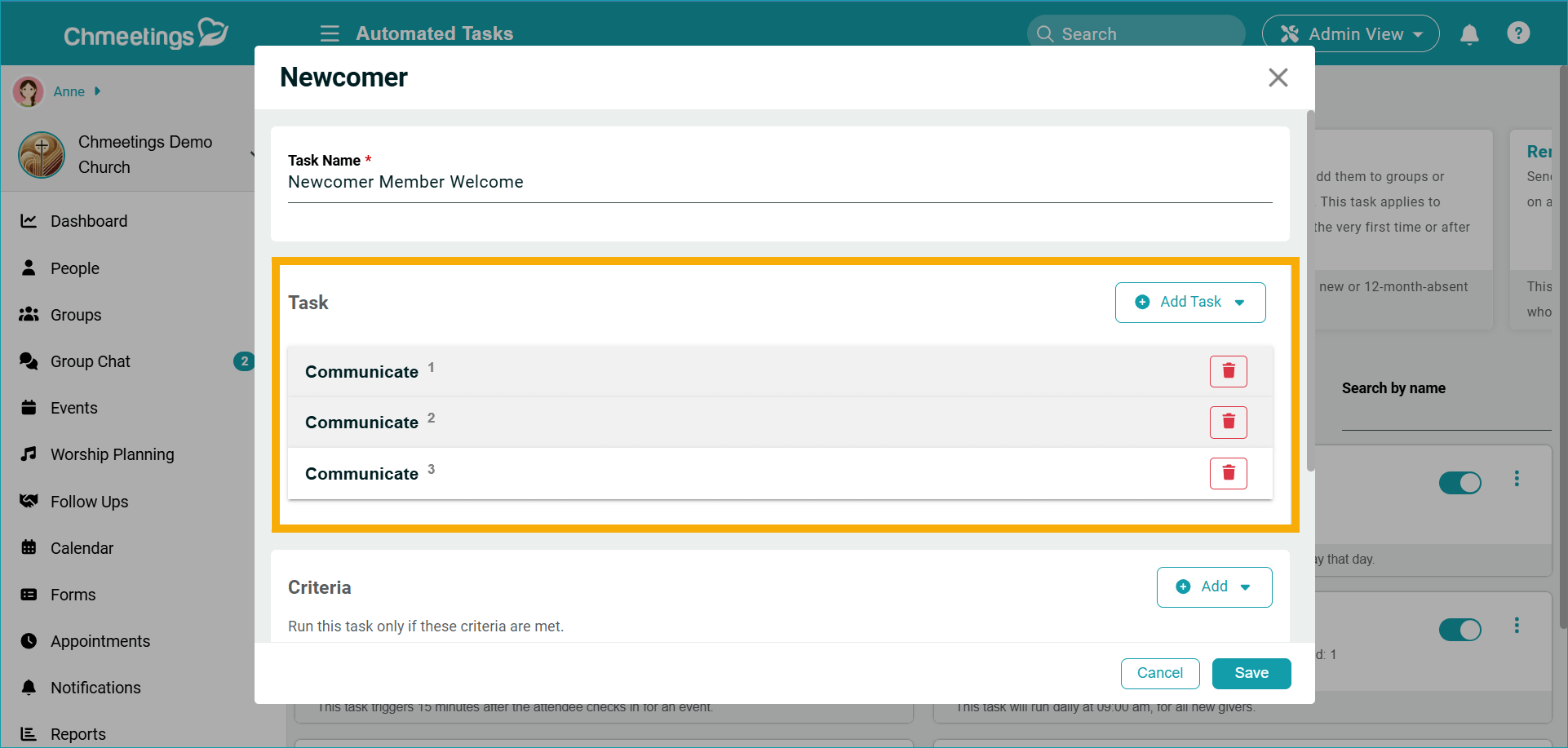The image size is (1568, 748).
Task: Open the three-dot menu near the toggle
Action: pyautogui.click(x=1517, y=480)
